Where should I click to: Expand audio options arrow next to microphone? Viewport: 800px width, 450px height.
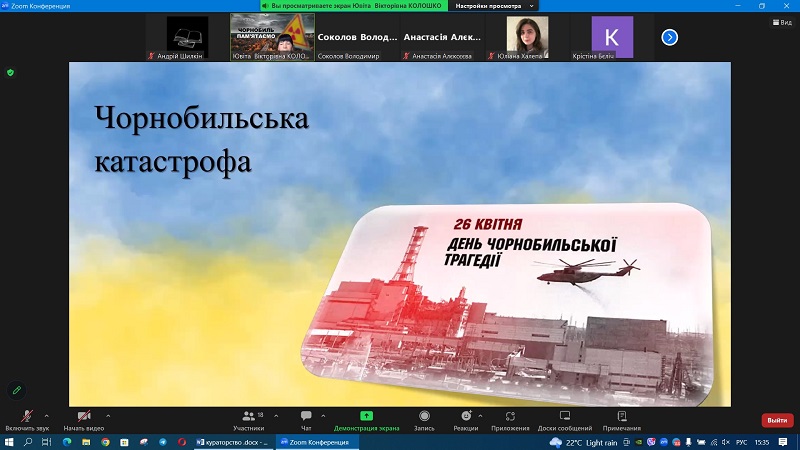point(46,415)
